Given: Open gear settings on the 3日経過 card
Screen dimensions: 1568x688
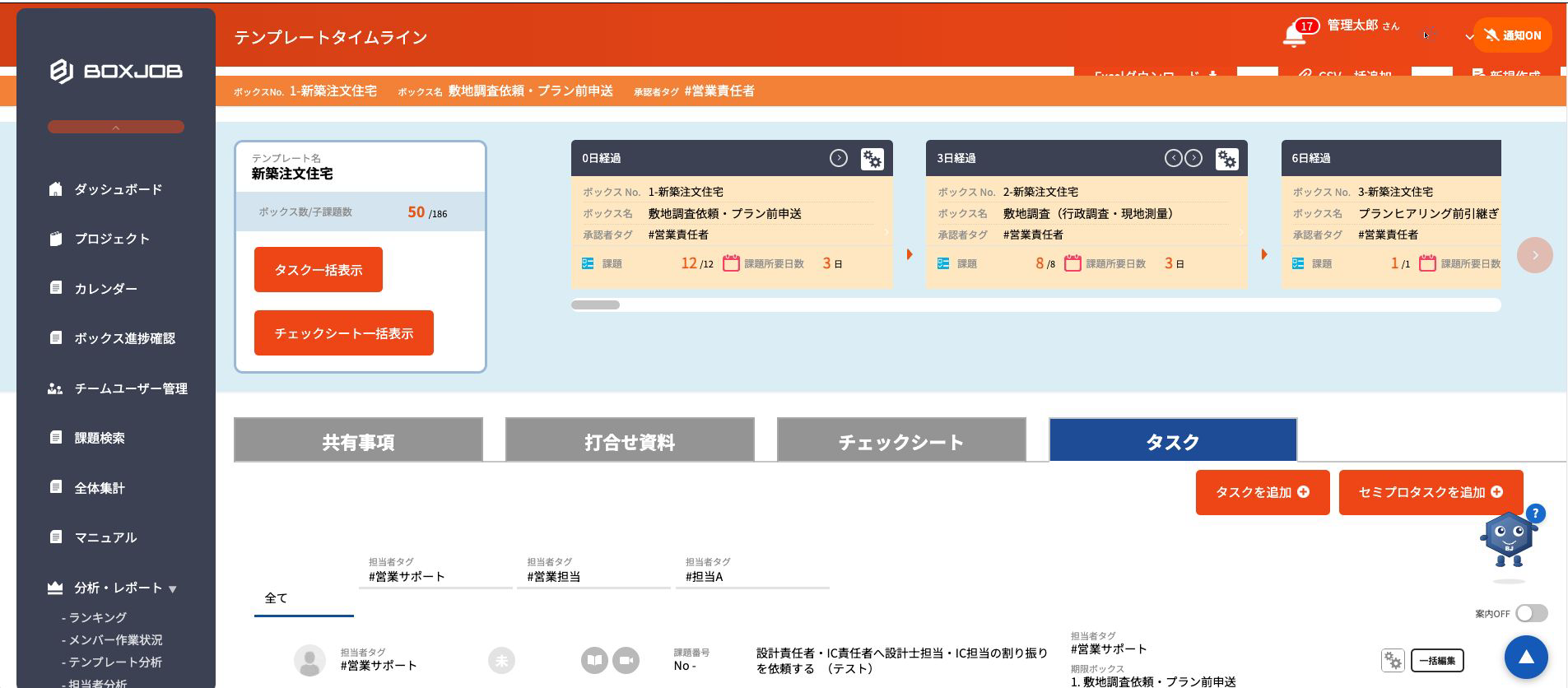Looking at the screenshot, I should click(x=1226, y=159).
